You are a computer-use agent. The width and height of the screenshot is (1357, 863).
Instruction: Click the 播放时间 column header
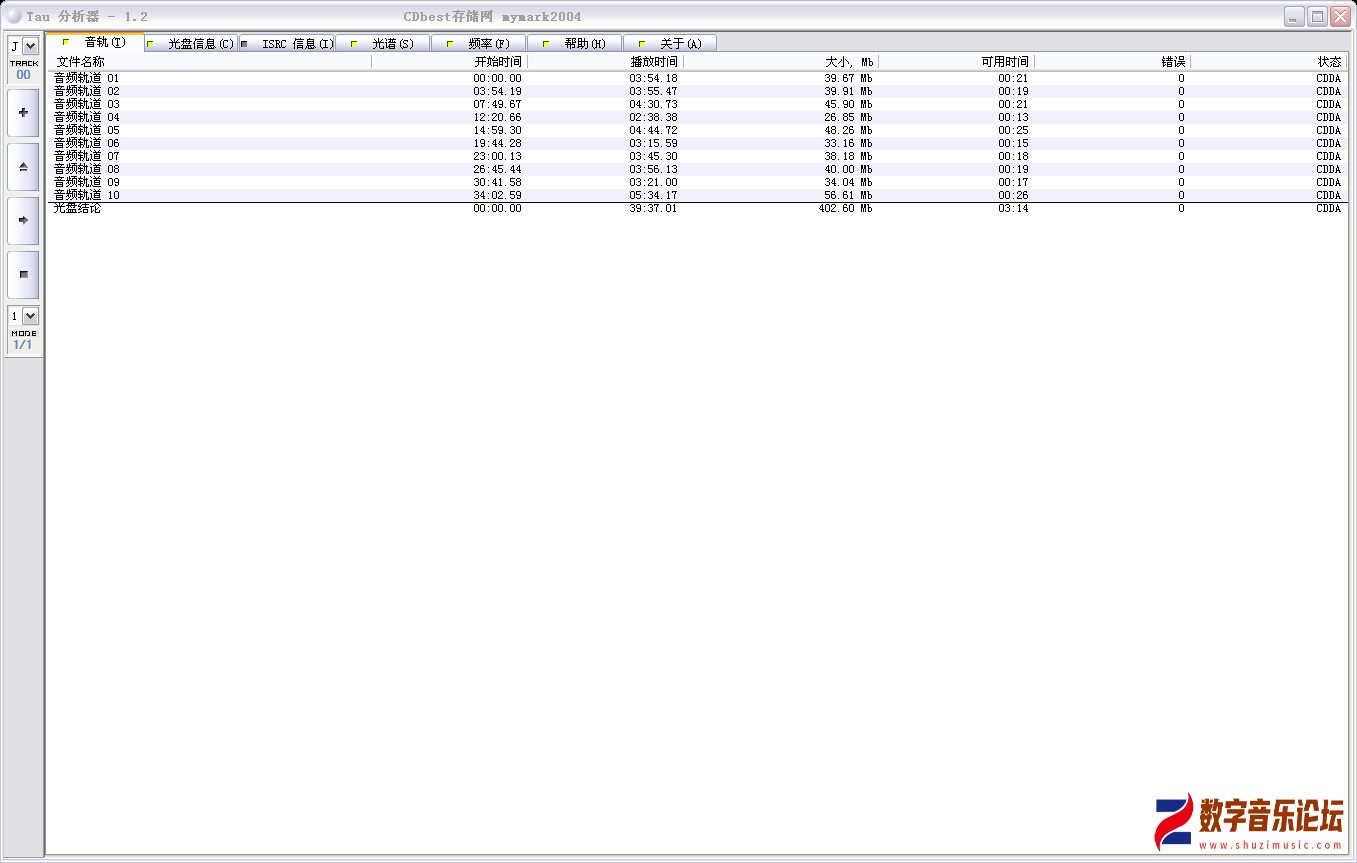pos(606,62)
